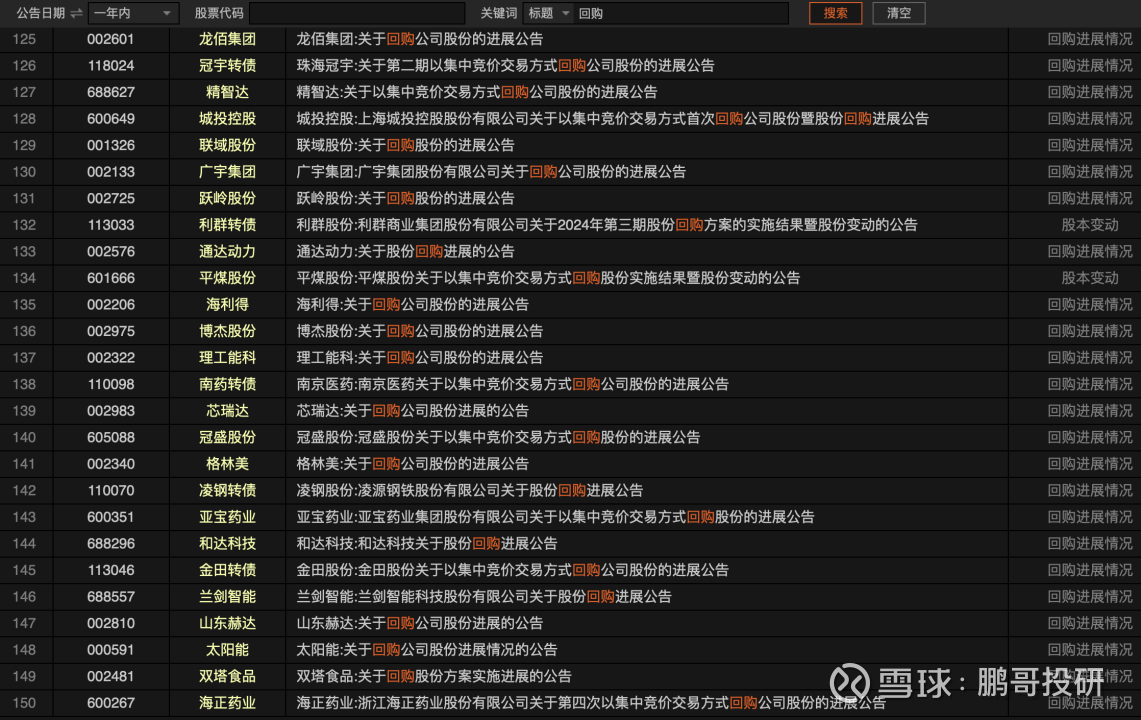This screenshot has height=720, width=1141.
Task: Select stock name 联域股份
Action: click(227, 146)
